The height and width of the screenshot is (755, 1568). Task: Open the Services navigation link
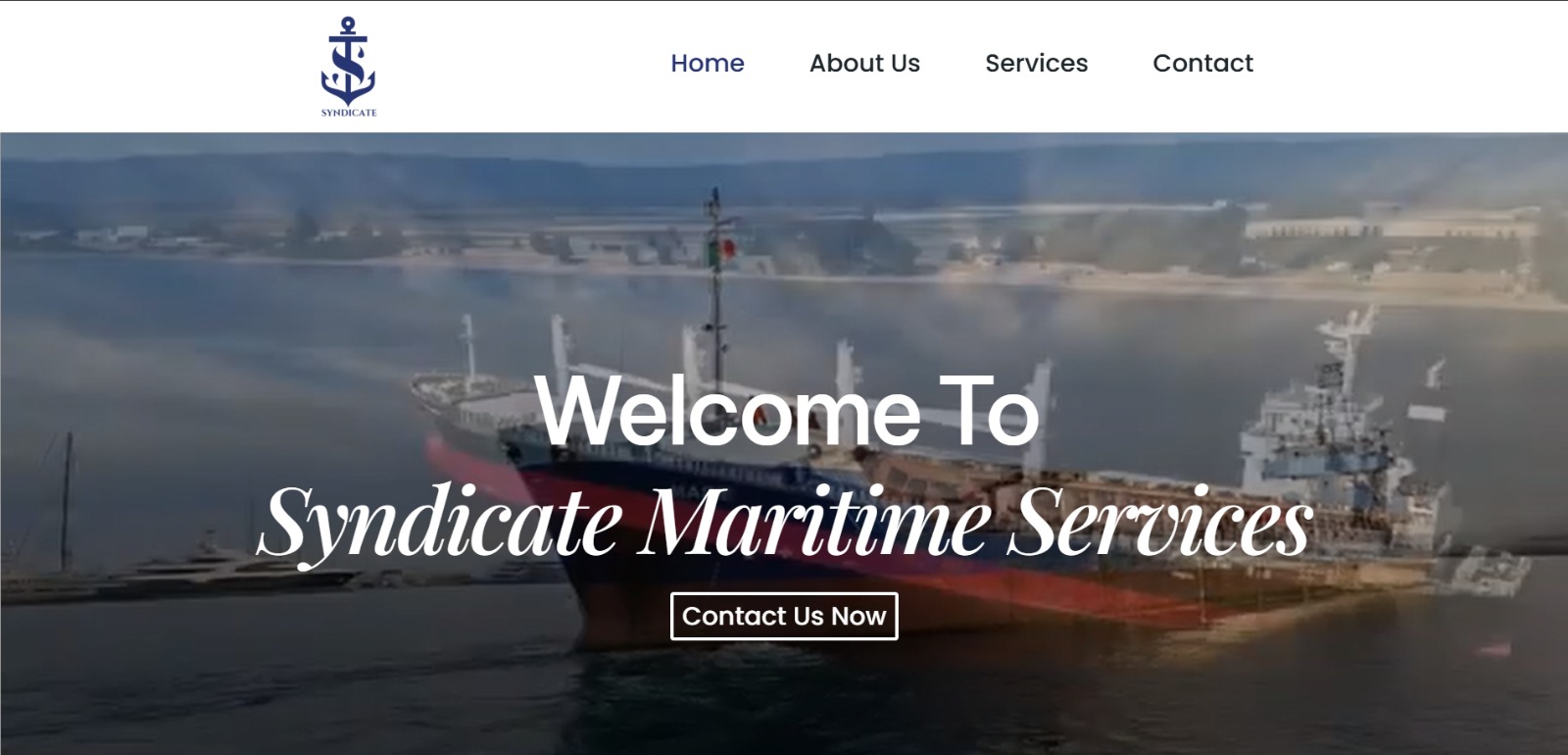click(x=1036, y=64)
